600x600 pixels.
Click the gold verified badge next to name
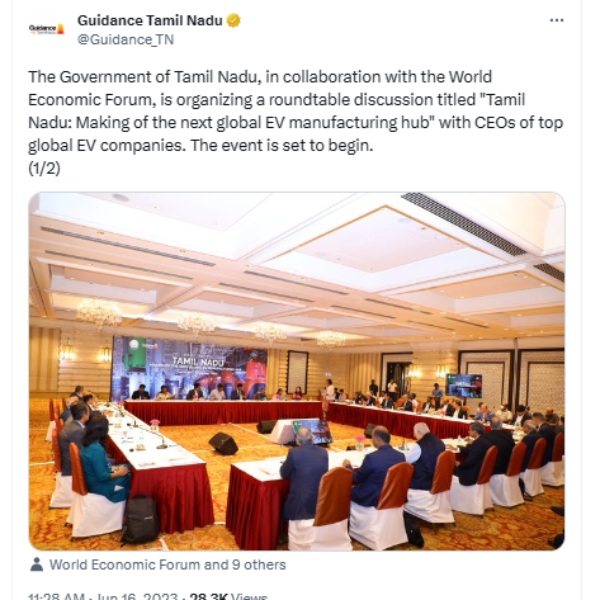pyautogui.click(x=234, y=20)
